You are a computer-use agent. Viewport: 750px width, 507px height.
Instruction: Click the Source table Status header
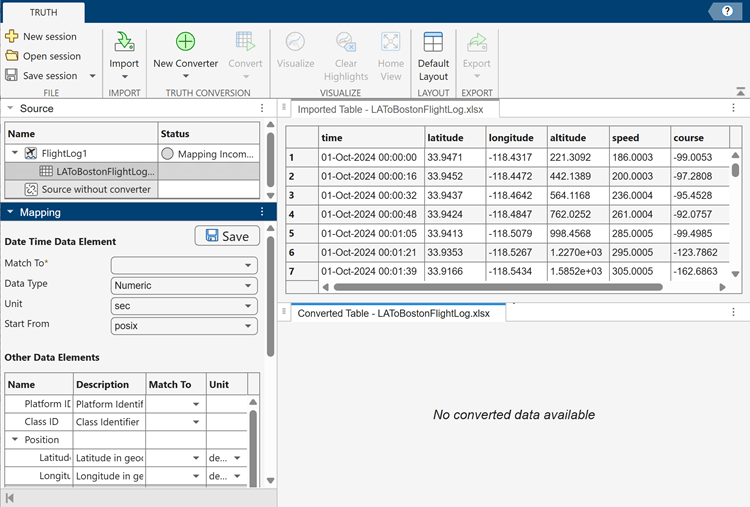[x=209, y=133]
